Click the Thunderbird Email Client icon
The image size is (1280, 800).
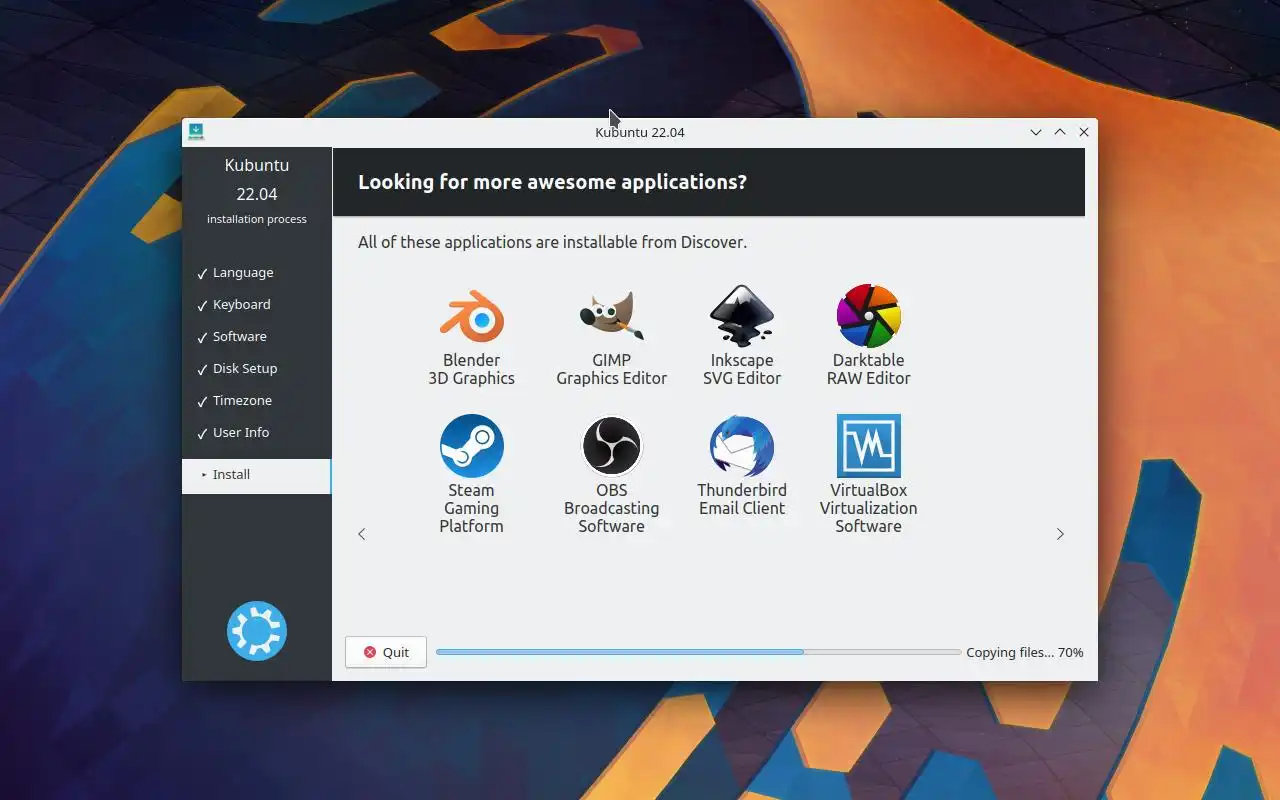[742, 446]
